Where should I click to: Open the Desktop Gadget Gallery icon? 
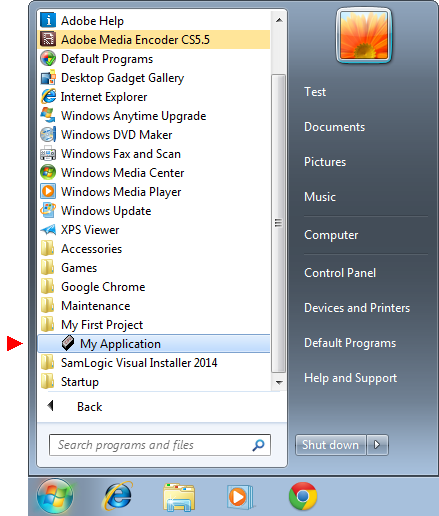48,78
